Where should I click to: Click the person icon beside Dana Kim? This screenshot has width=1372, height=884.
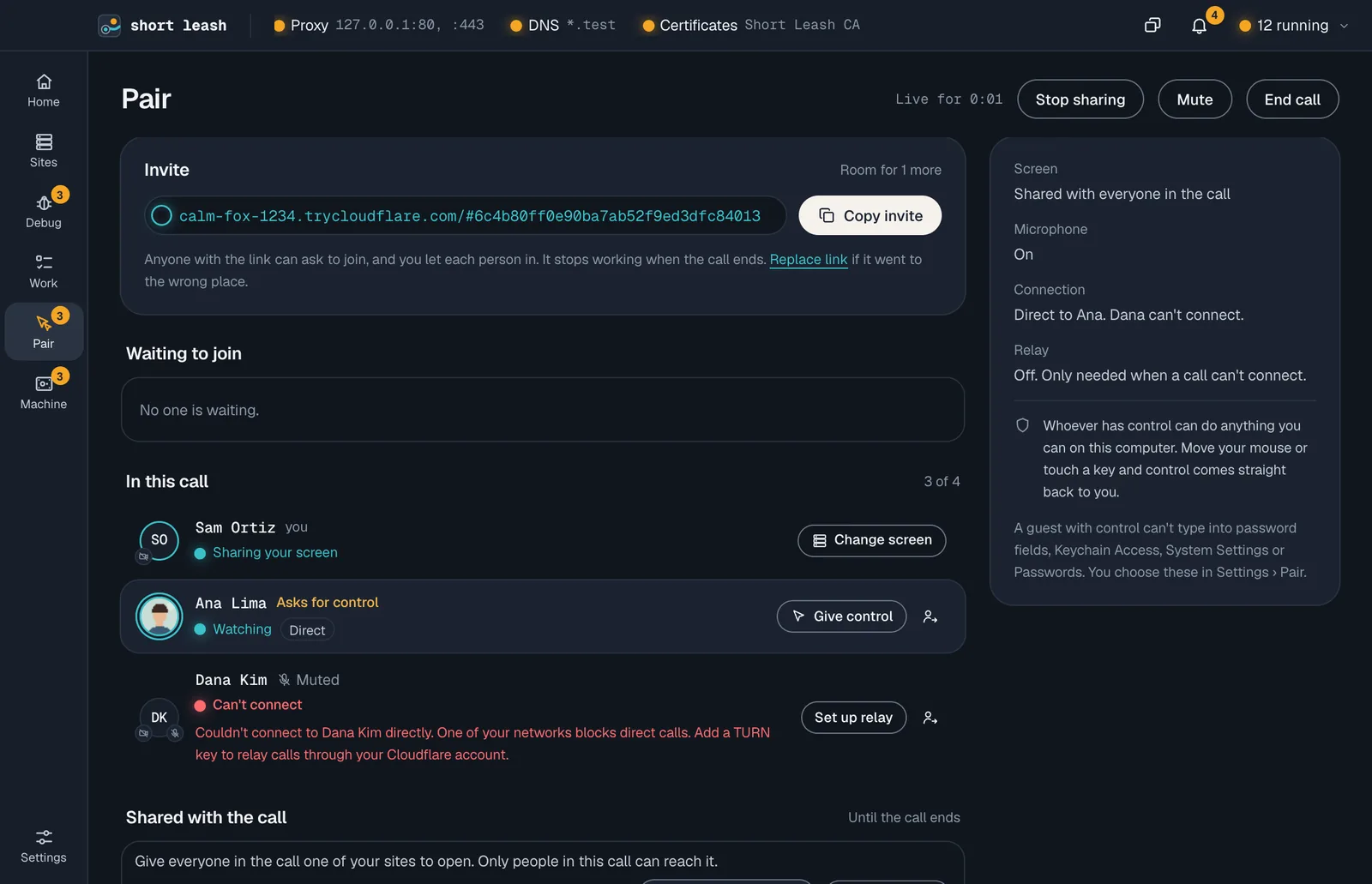tap(930, 718)
